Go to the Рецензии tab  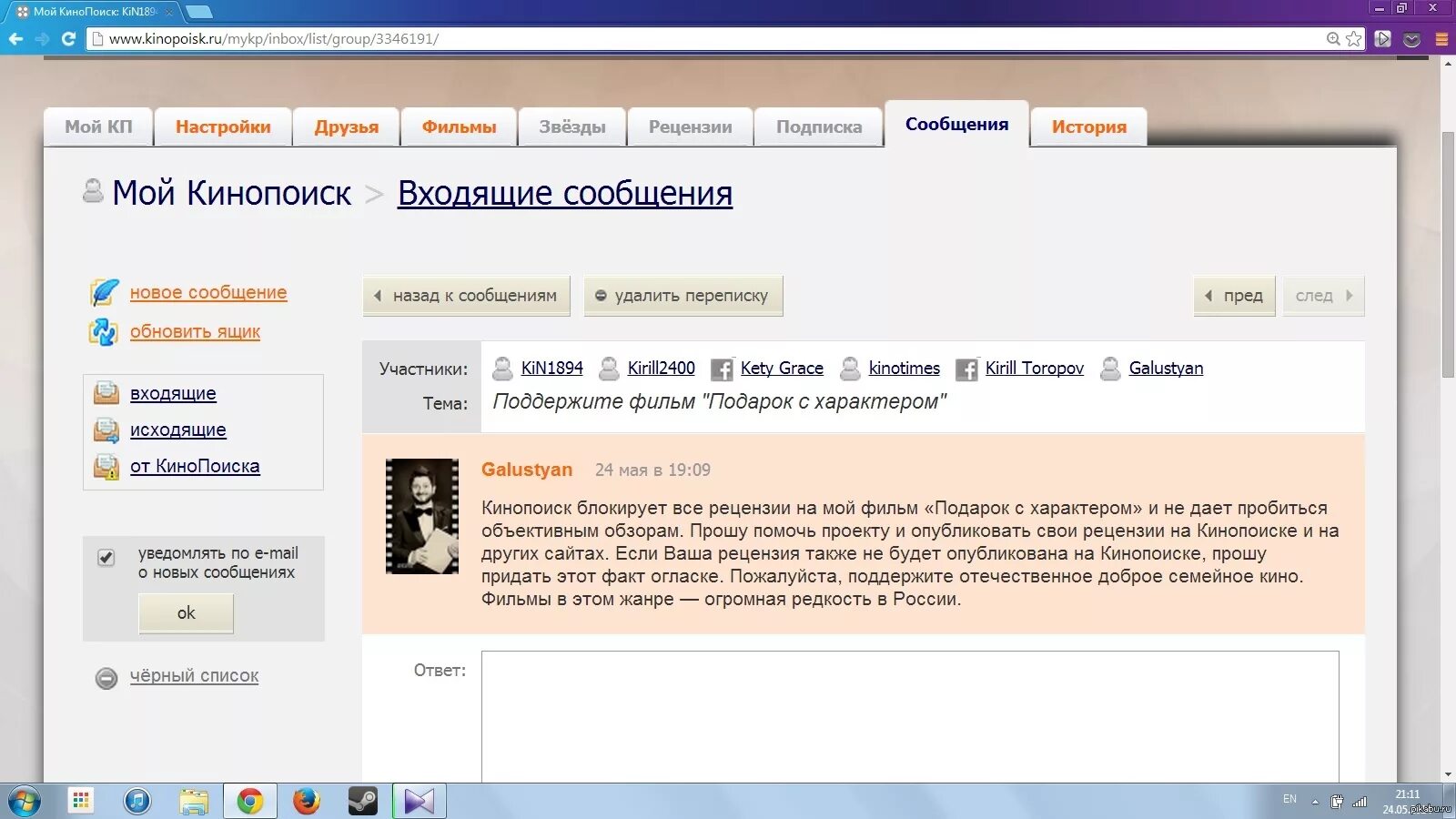point(691,127)
